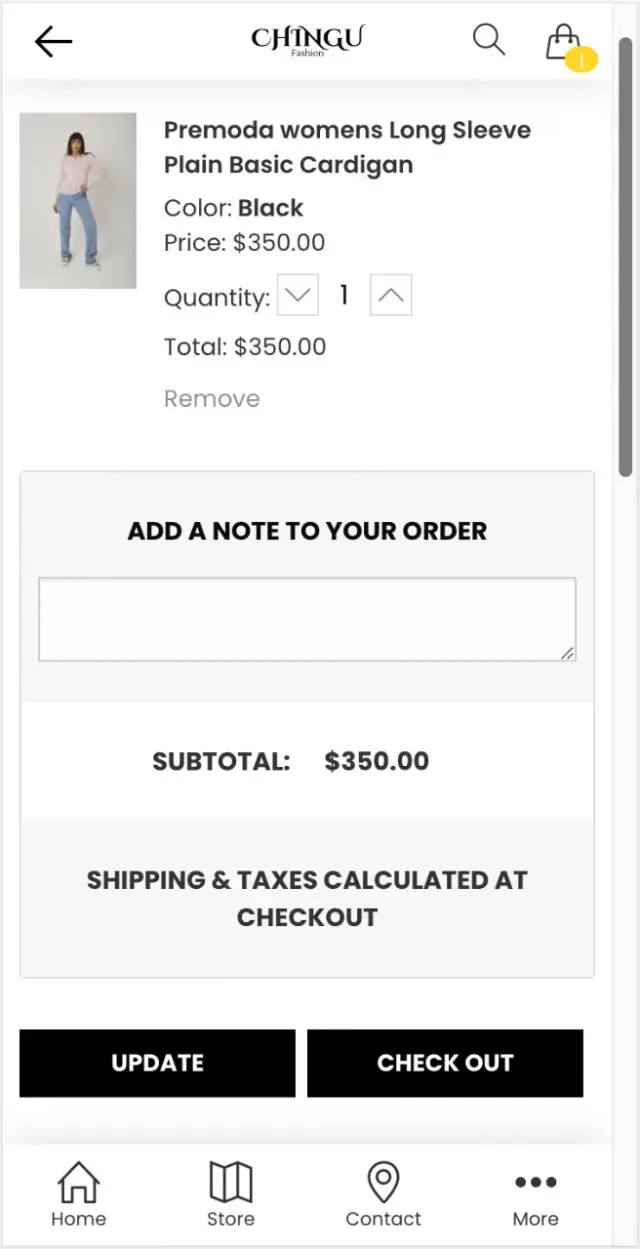Select the Contact tab label
The width and height of the screenshot is (640, 1249).
[x=383, y=1219]
